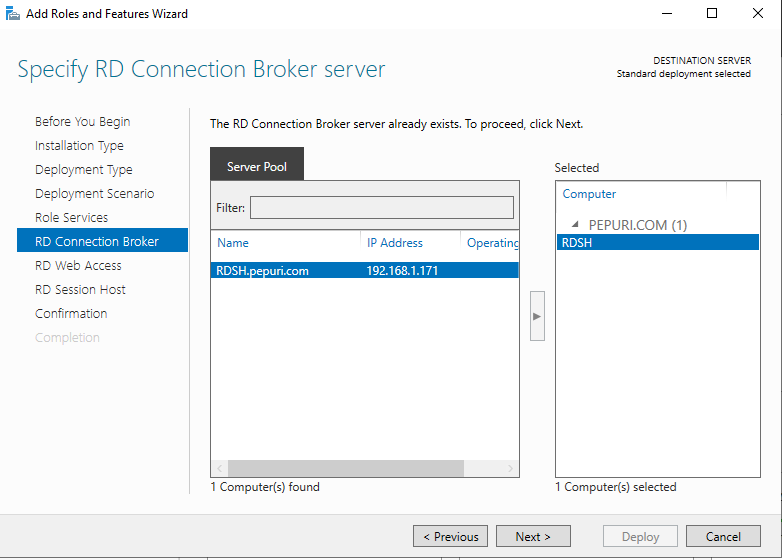Click right arrow of horizontal scrollbar
Screen dimensions: 782x560
[510, 468]
